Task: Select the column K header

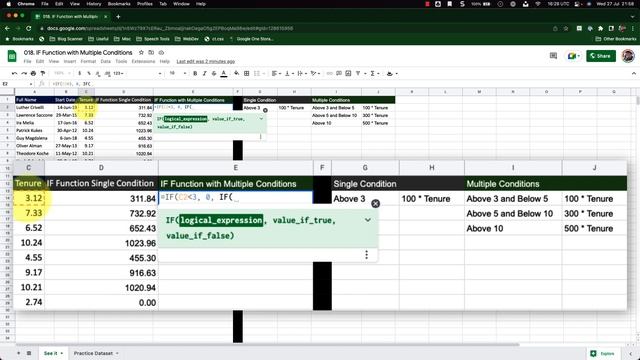Action: [x=411, y=92]
